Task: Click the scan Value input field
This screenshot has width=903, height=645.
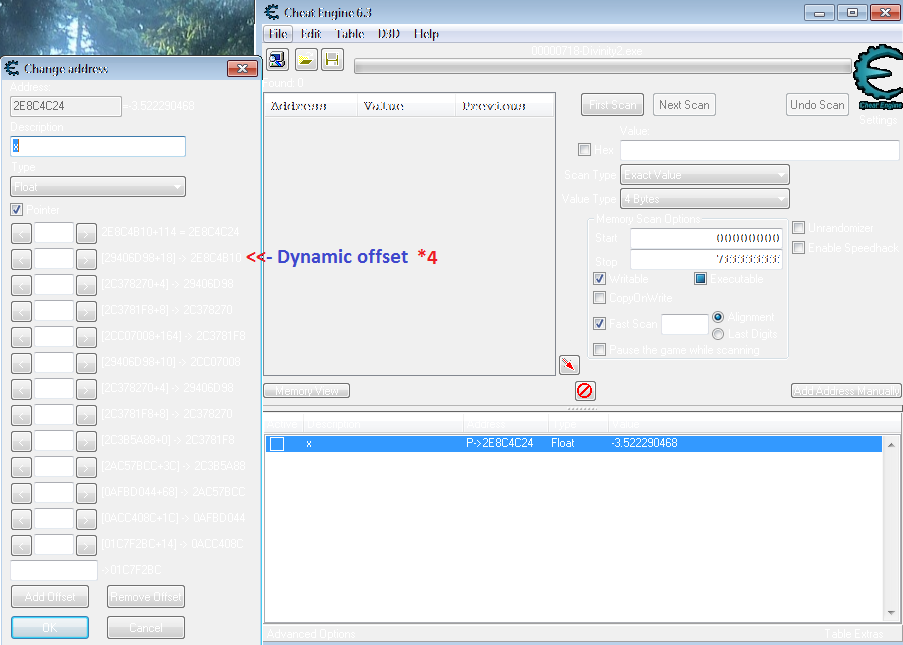Action: pyautogui.click(x=759, y=150)
